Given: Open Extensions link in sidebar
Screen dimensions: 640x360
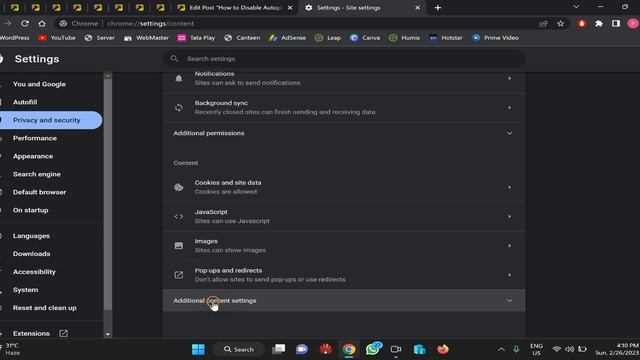Looking at the screenshot, I should pyautogui.click(x=40, y=333).
